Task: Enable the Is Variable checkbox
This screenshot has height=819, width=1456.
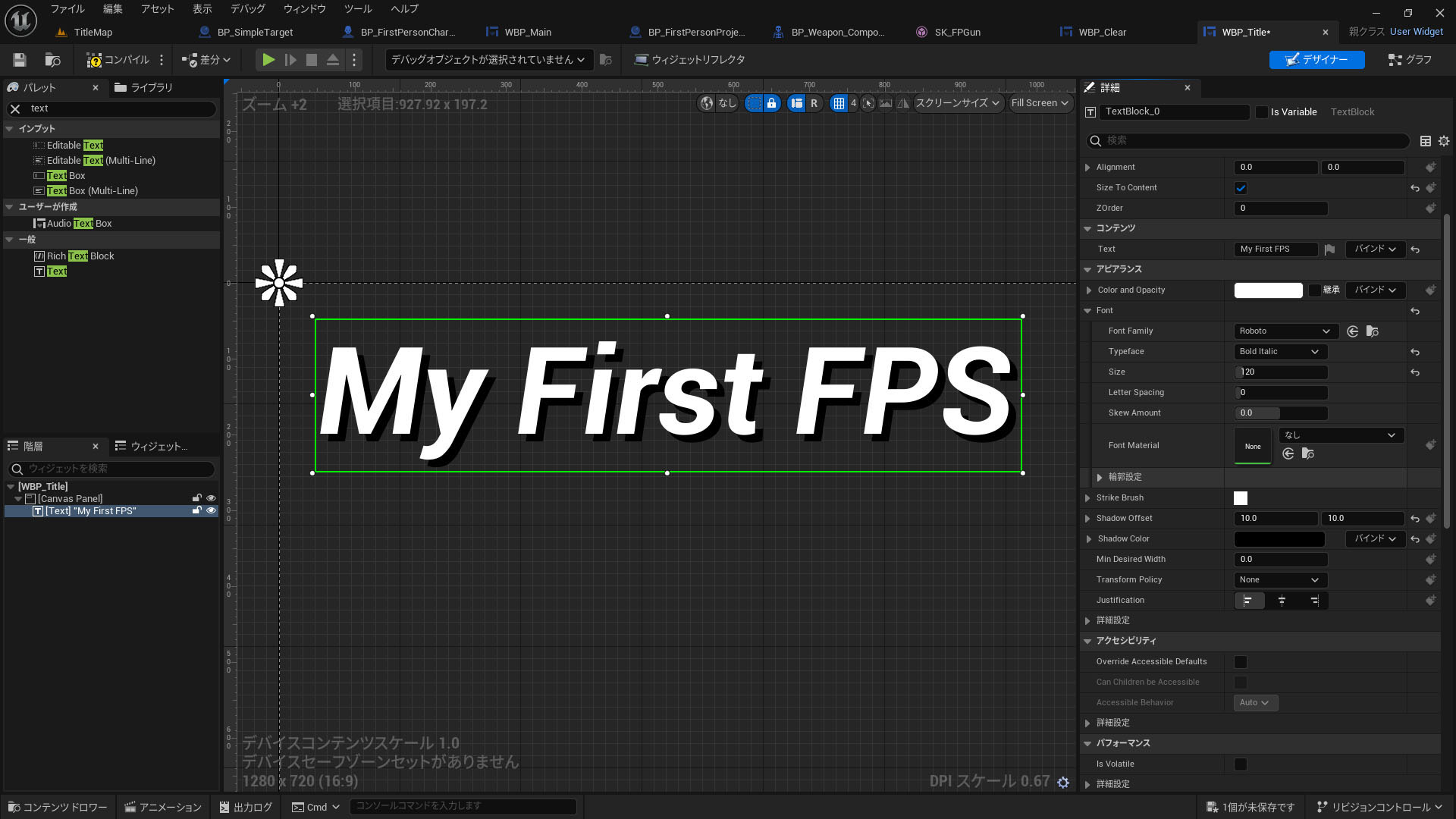Action: [1262, 112]
